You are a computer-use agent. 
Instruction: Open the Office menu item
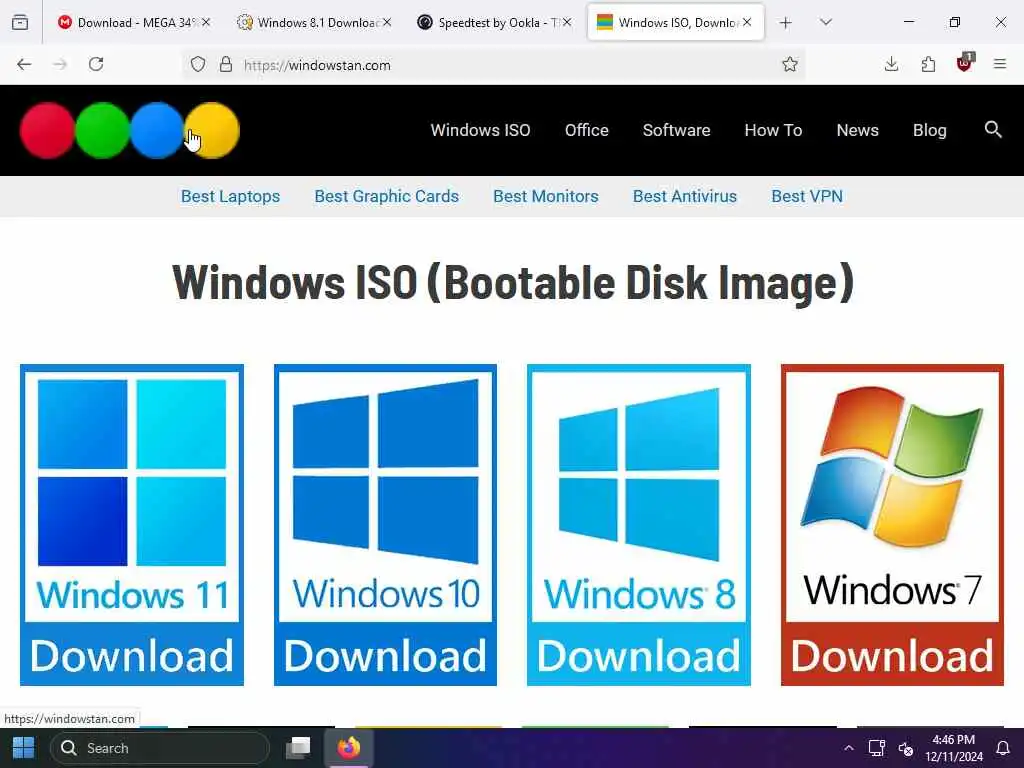point(586,130)
